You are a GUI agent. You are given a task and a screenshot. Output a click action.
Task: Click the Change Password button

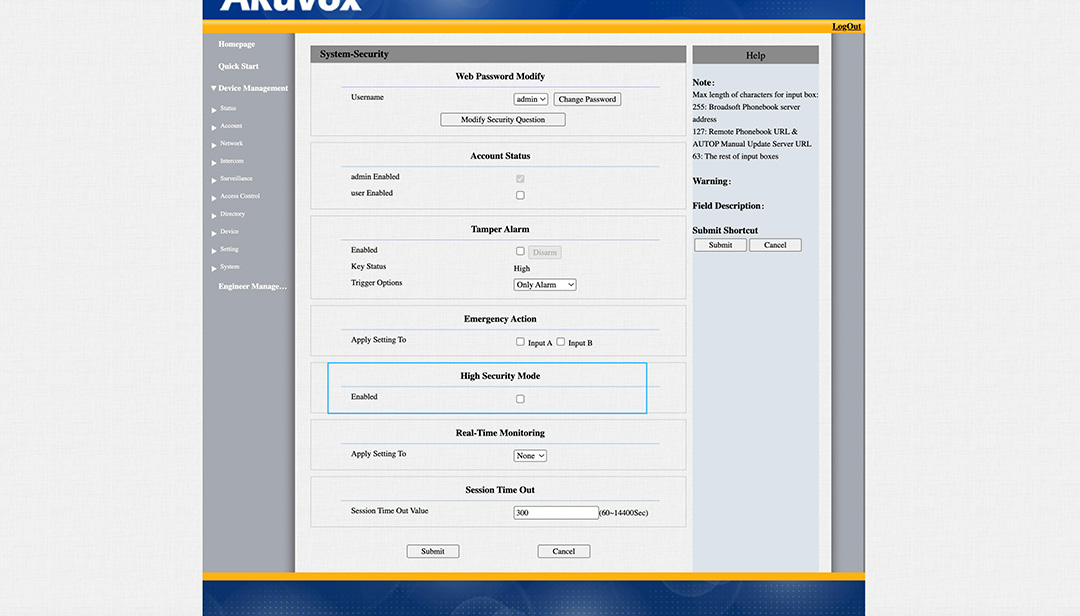(587, 99)
